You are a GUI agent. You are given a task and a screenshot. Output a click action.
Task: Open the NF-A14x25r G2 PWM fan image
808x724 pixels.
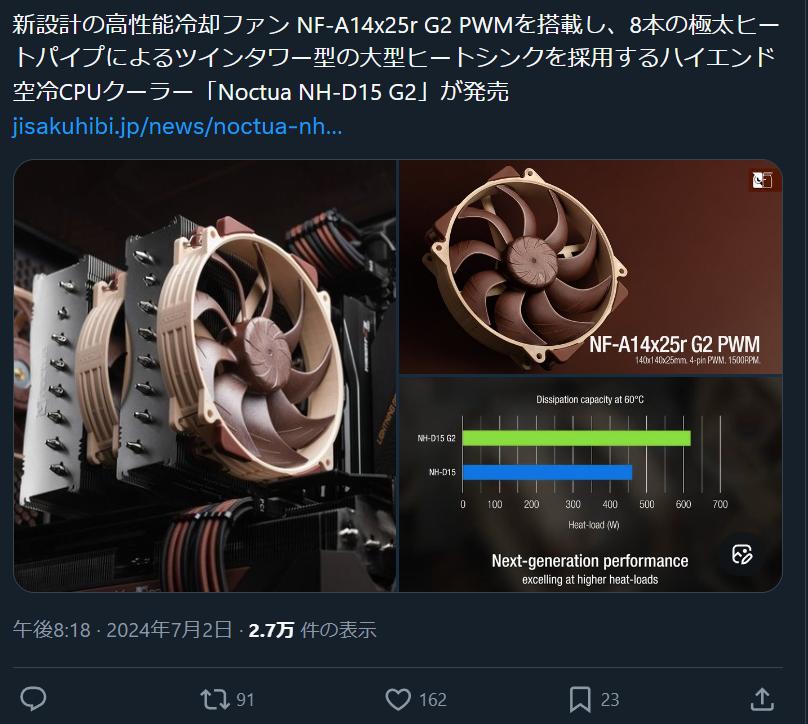[591, 267]
